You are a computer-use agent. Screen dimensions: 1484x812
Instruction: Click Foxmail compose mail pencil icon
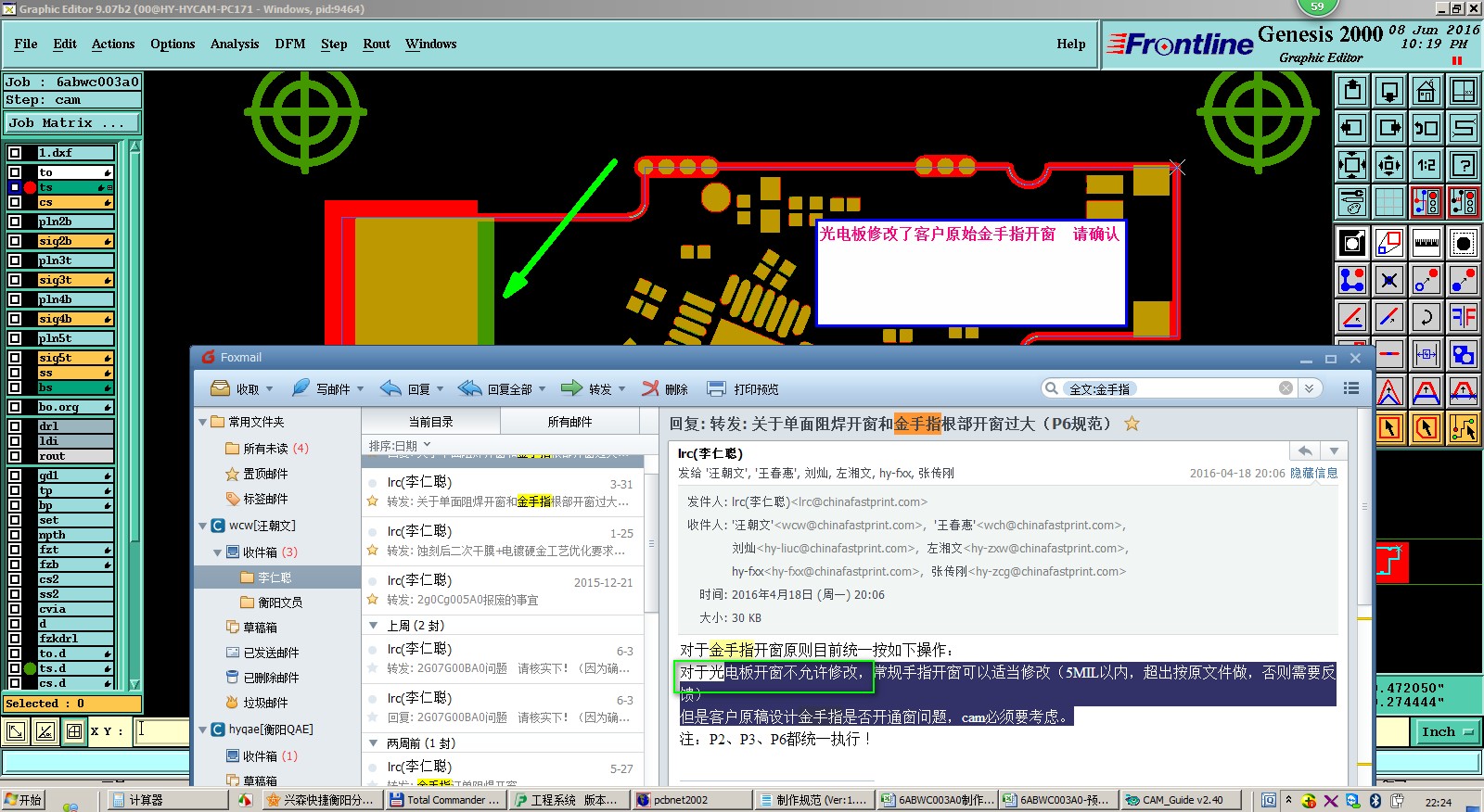tap(301, 388)
